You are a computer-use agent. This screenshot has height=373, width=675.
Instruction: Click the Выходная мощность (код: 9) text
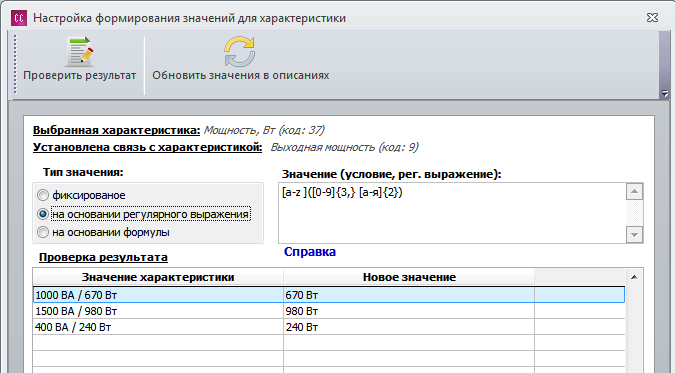(344, 147)
